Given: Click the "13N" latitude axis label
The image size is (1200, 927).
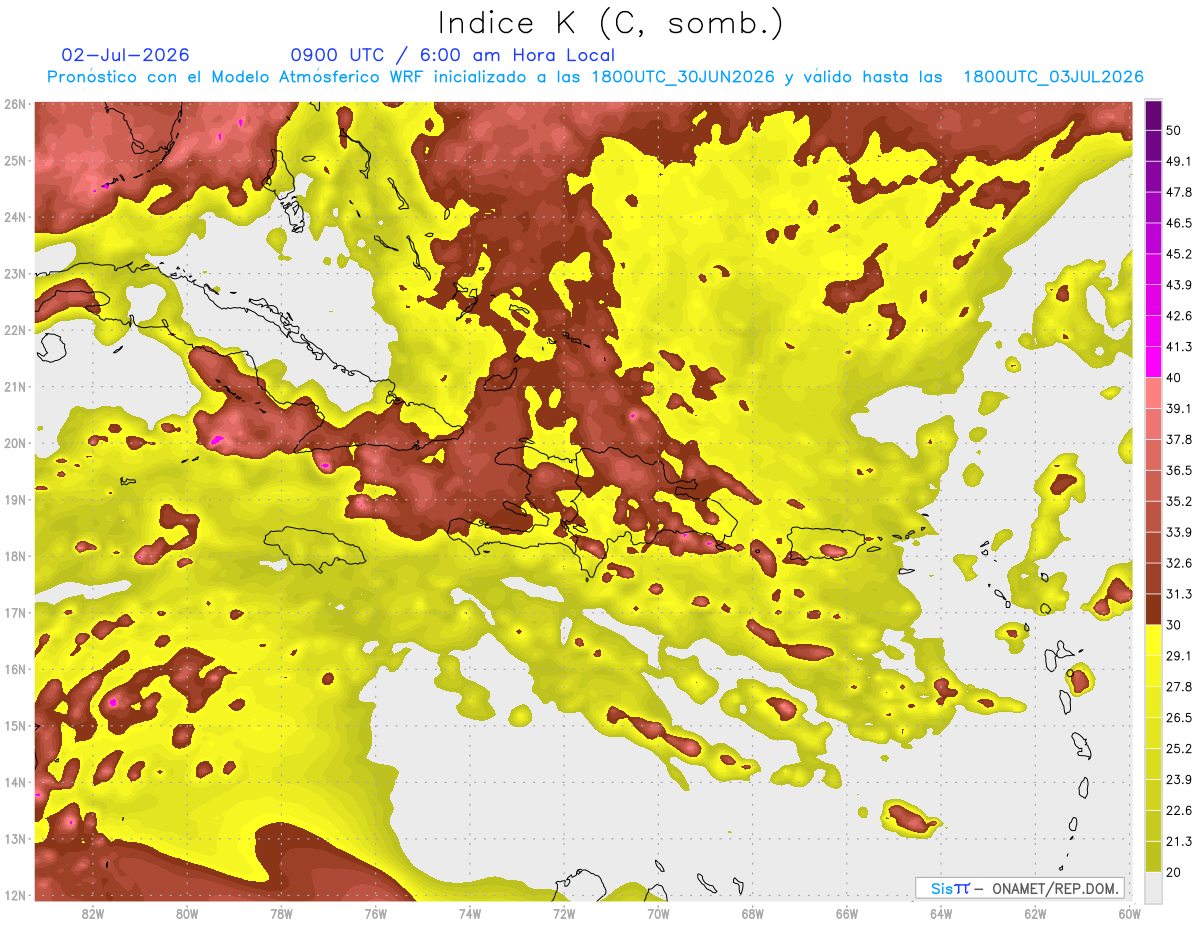Looking at the screenshot, I should pos(15,839).
